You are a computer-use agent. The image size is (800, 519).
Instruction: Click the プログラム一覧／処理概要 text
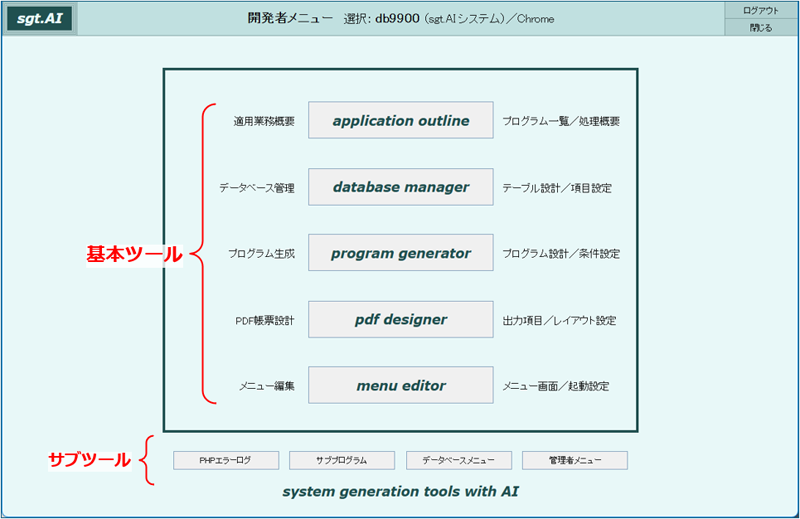(561, 121)
